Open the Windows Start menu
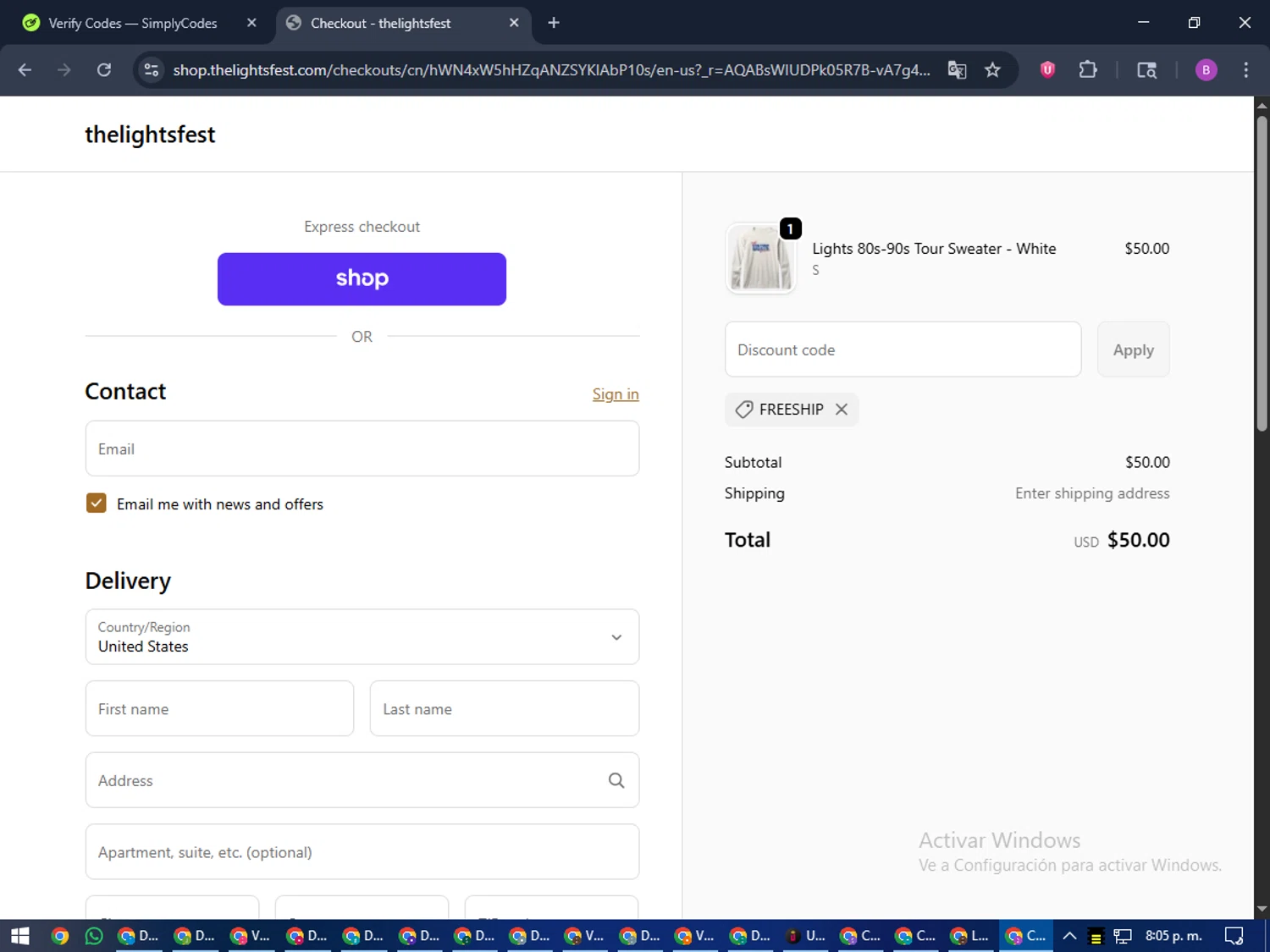The height and width of the screenshot is (952, 1270). tap(19, 936)
